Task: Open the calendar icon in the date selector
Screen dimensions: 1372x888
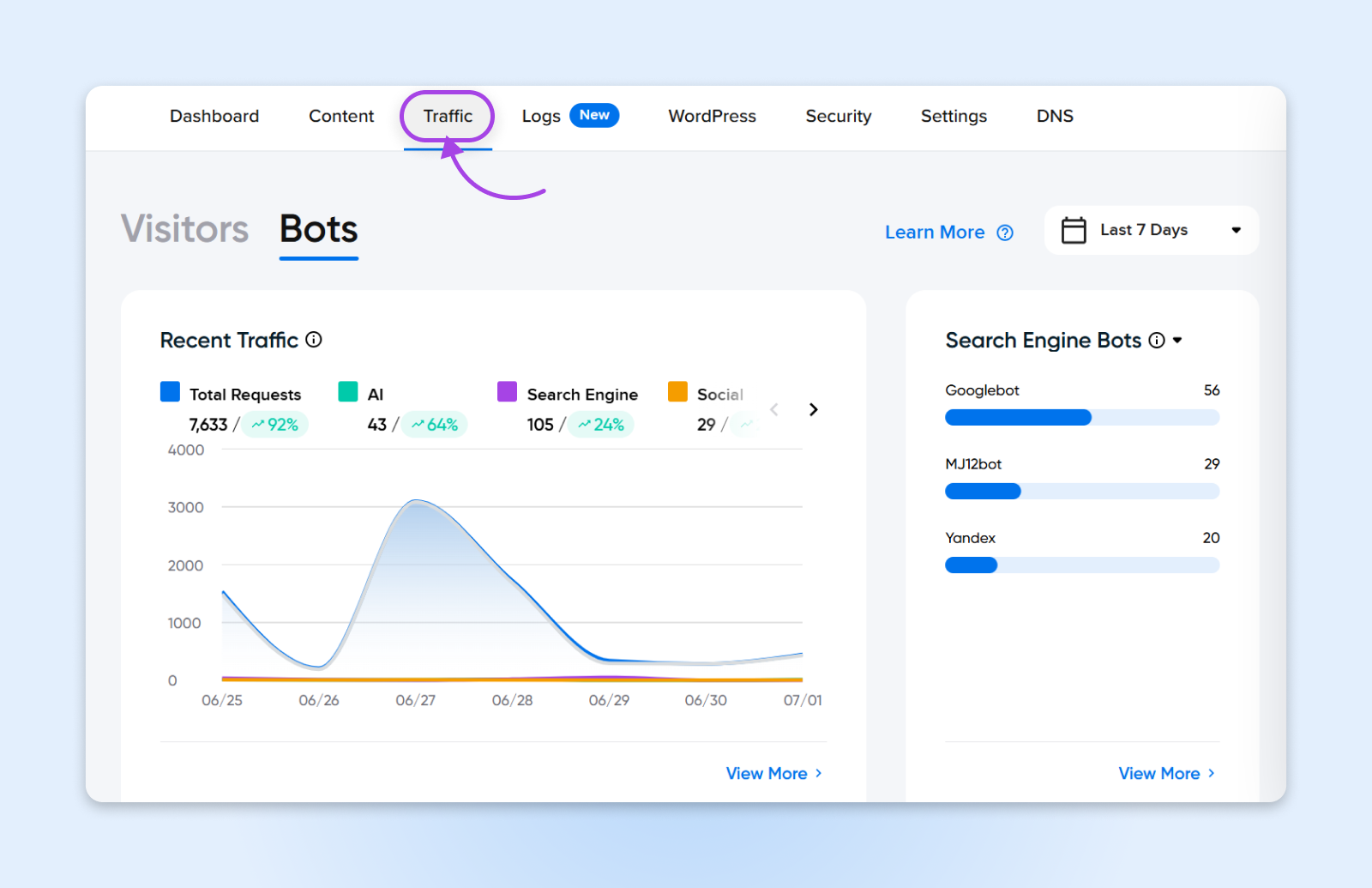Action: [x=1074, y=230]
